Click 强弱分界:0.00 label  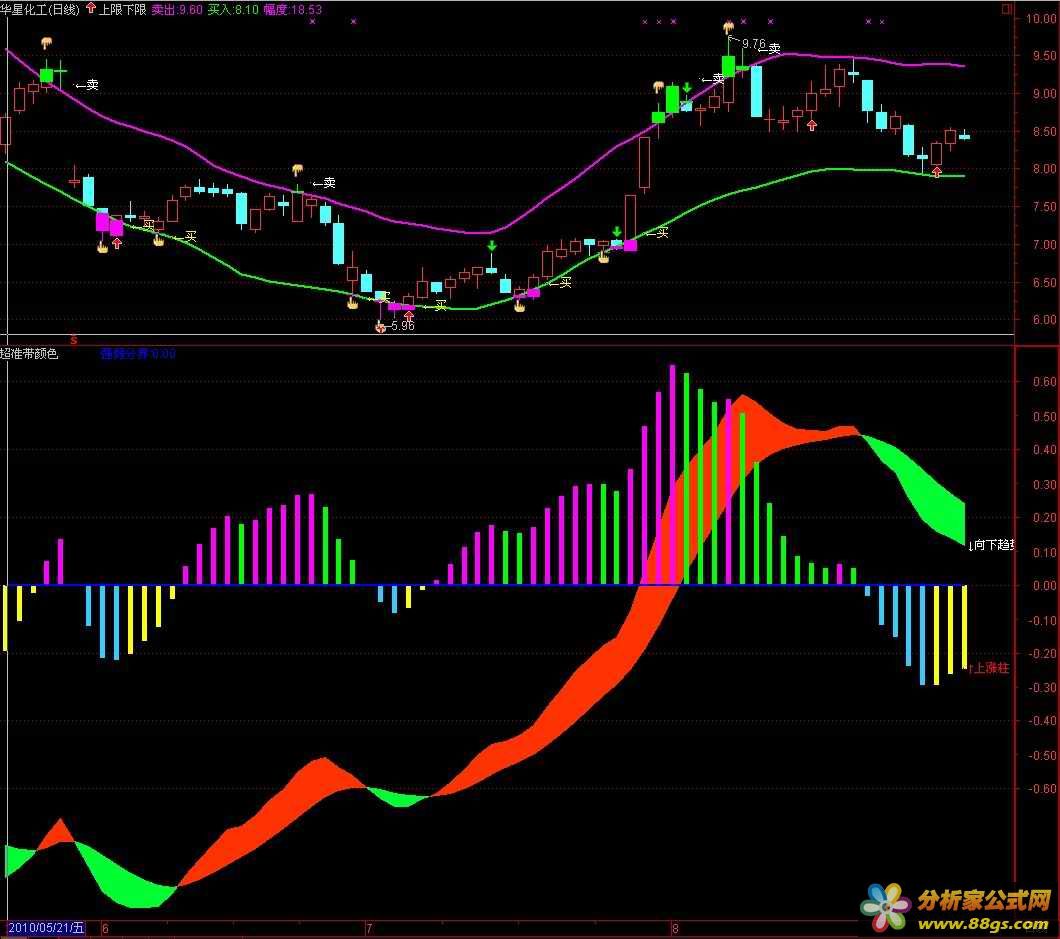[x=138, y=354]
